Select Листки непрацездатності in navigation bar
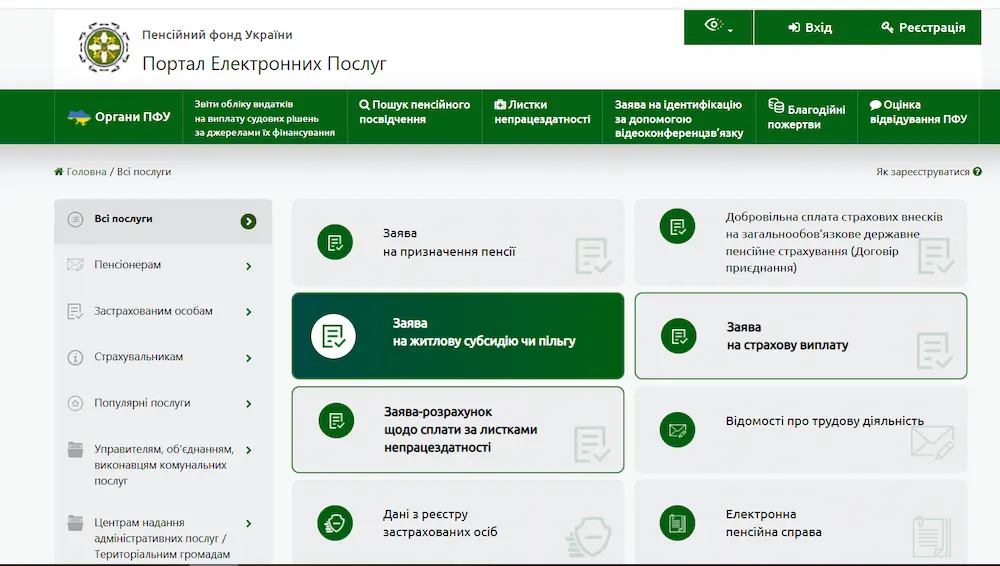 click(541, 112)
